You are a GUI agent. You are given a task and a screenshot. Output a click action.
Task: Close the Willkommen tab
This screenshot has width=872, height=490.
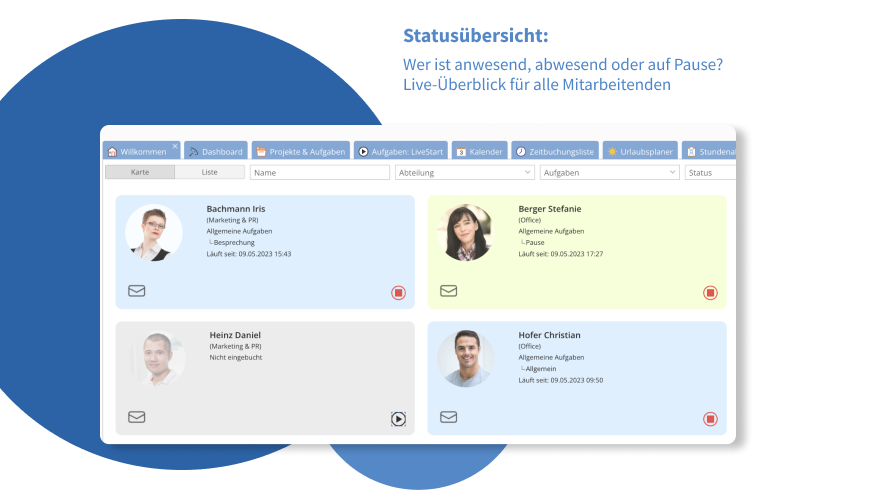click(175, 146)
